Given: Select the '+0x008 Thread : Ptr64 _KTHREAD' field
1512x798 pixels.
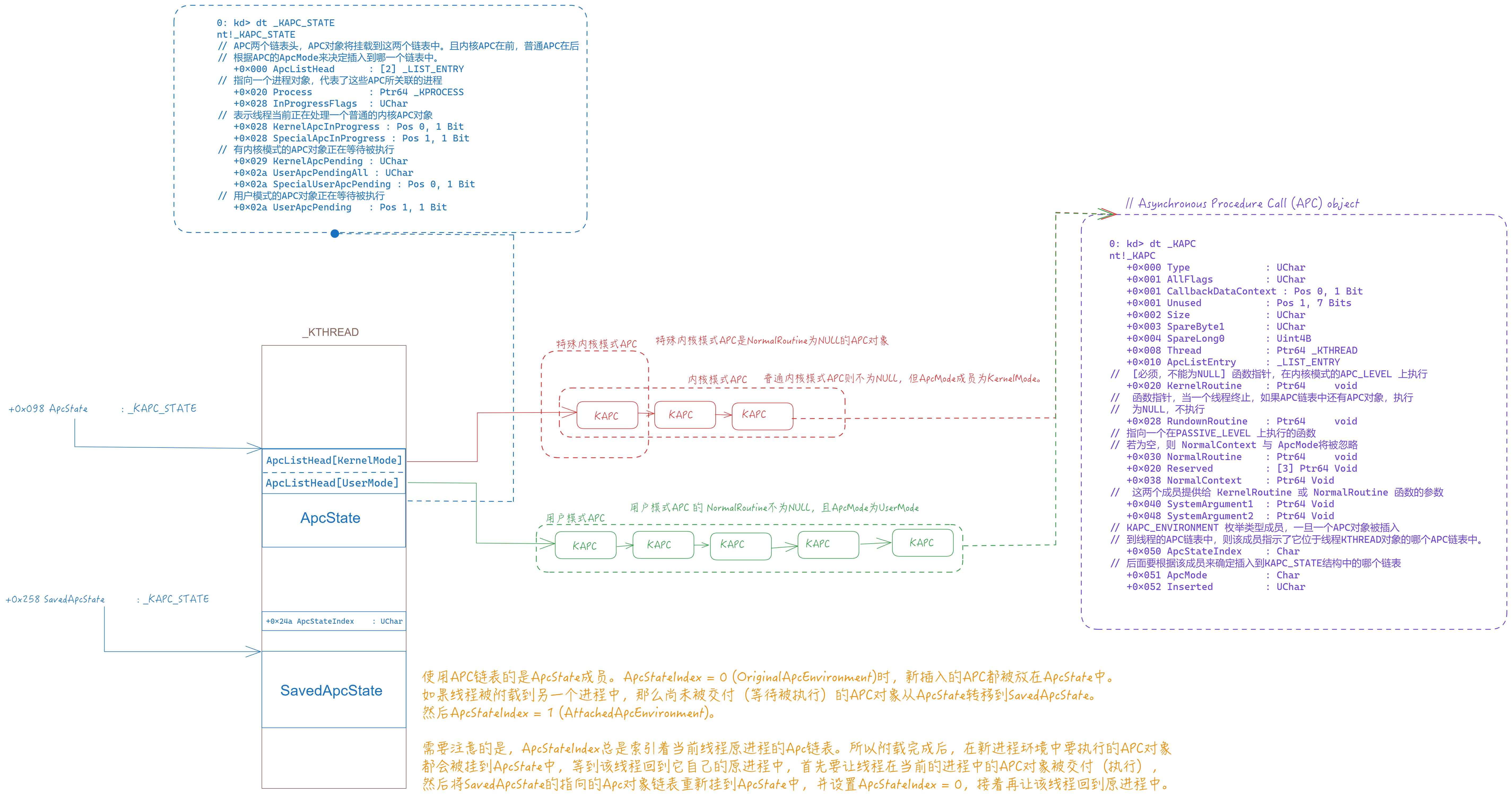Looking at the screenshot, I should point(1241,350).
